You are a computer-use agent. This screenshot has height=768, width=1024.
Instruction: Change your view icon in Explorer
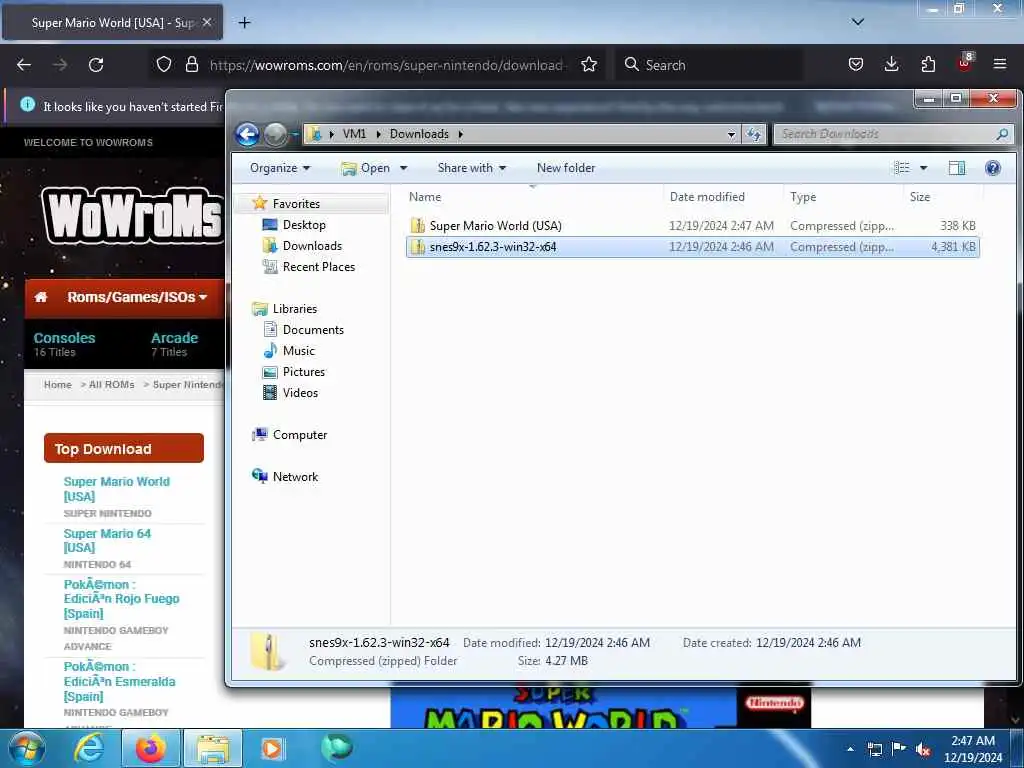[901, 168]
